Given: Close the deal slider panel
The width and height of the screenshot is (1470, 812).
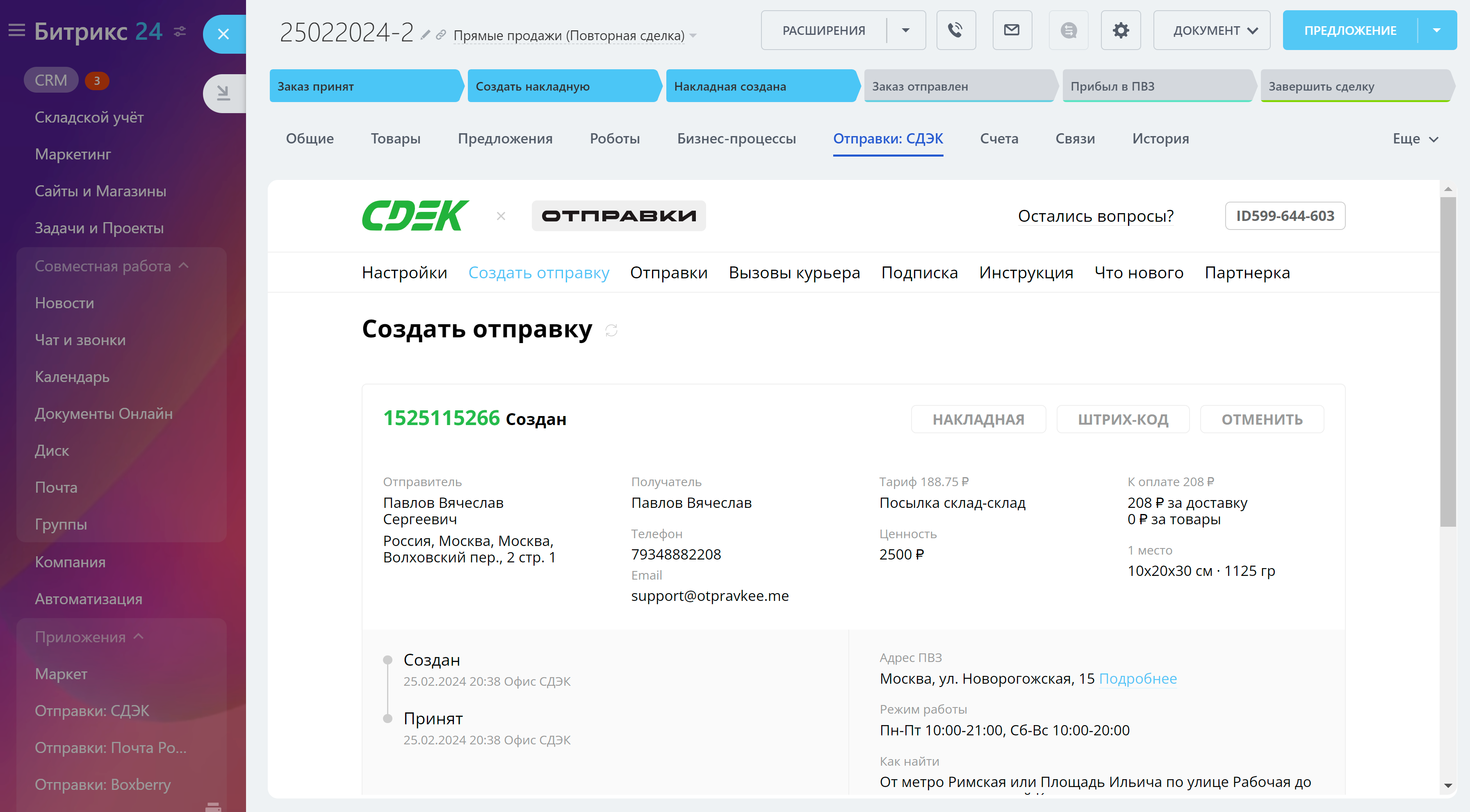Looking at the screenshot, I should point(224,34).
